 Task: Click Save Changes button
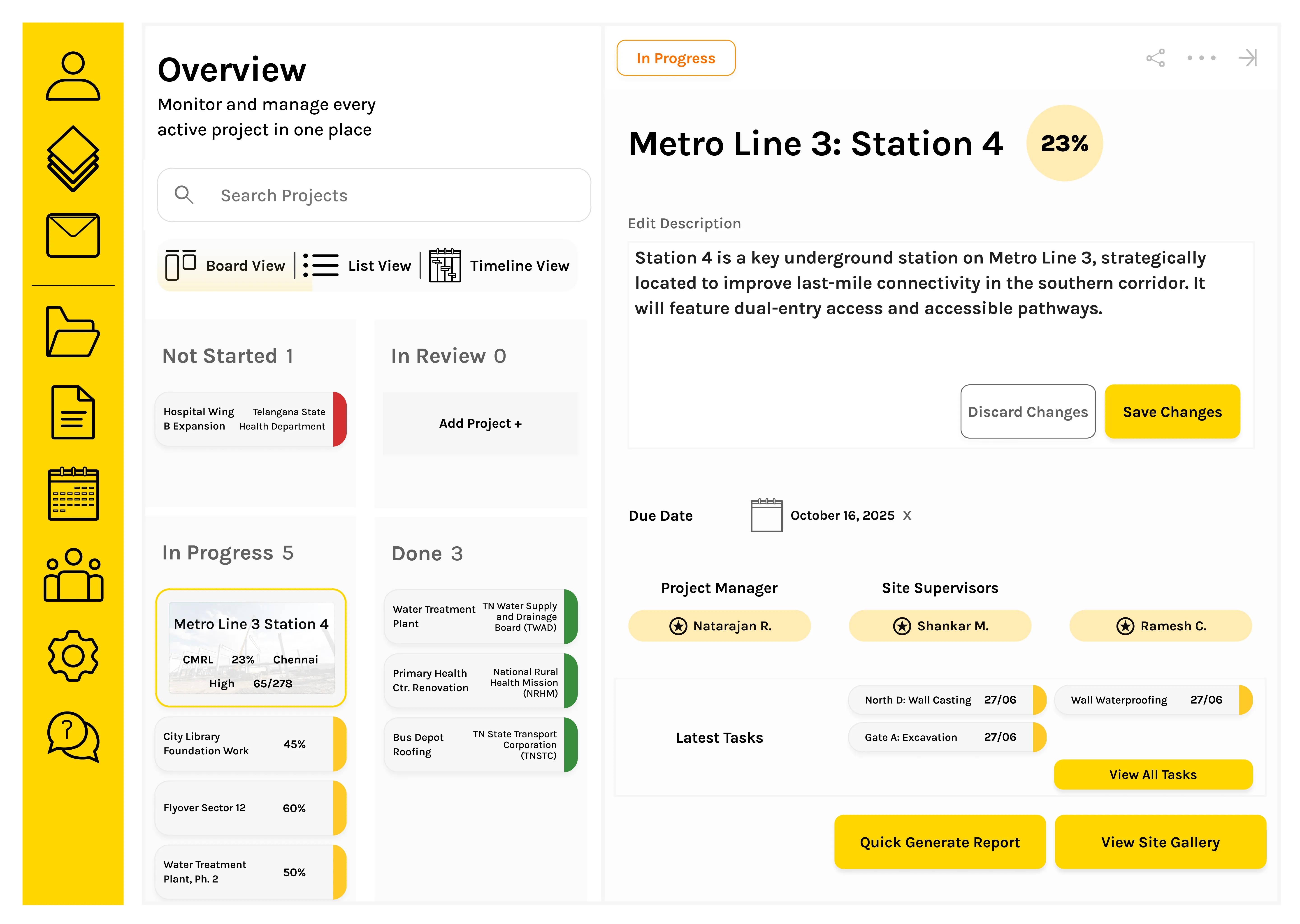pyautogui.click(x=1172, y=412)
